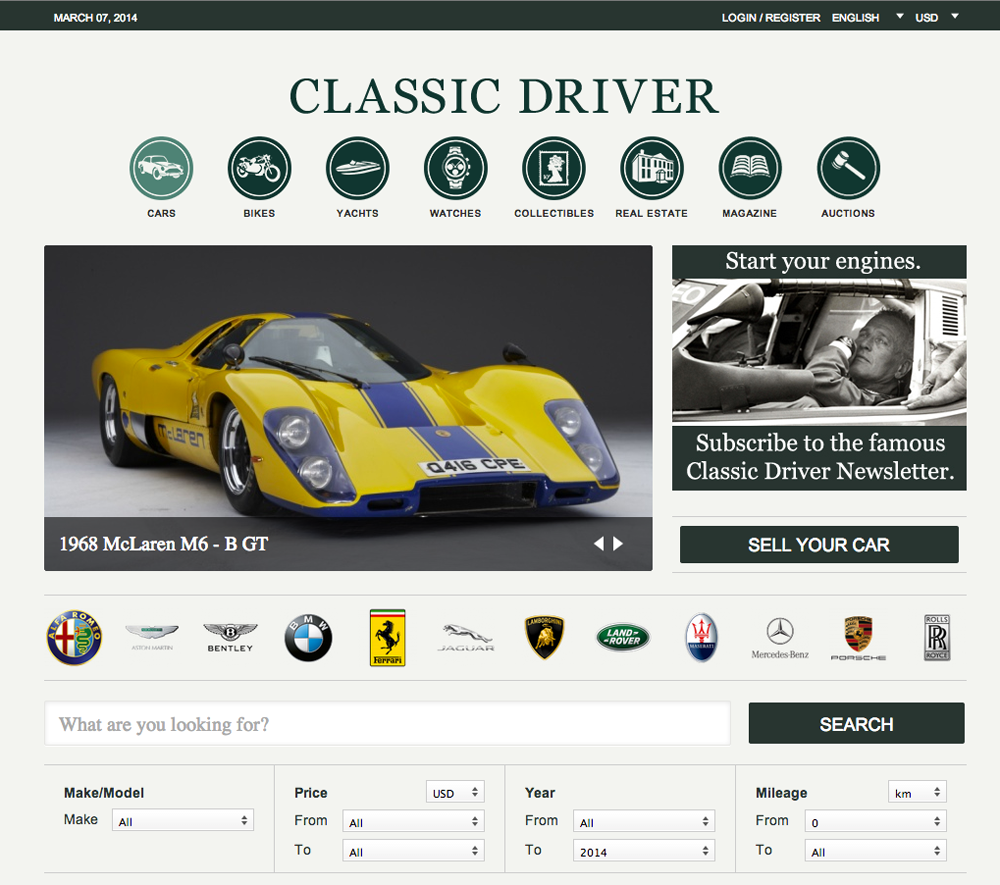Select the Ferrari brand logo
The height and width of the screenshot is (885, 1000).
388,638
